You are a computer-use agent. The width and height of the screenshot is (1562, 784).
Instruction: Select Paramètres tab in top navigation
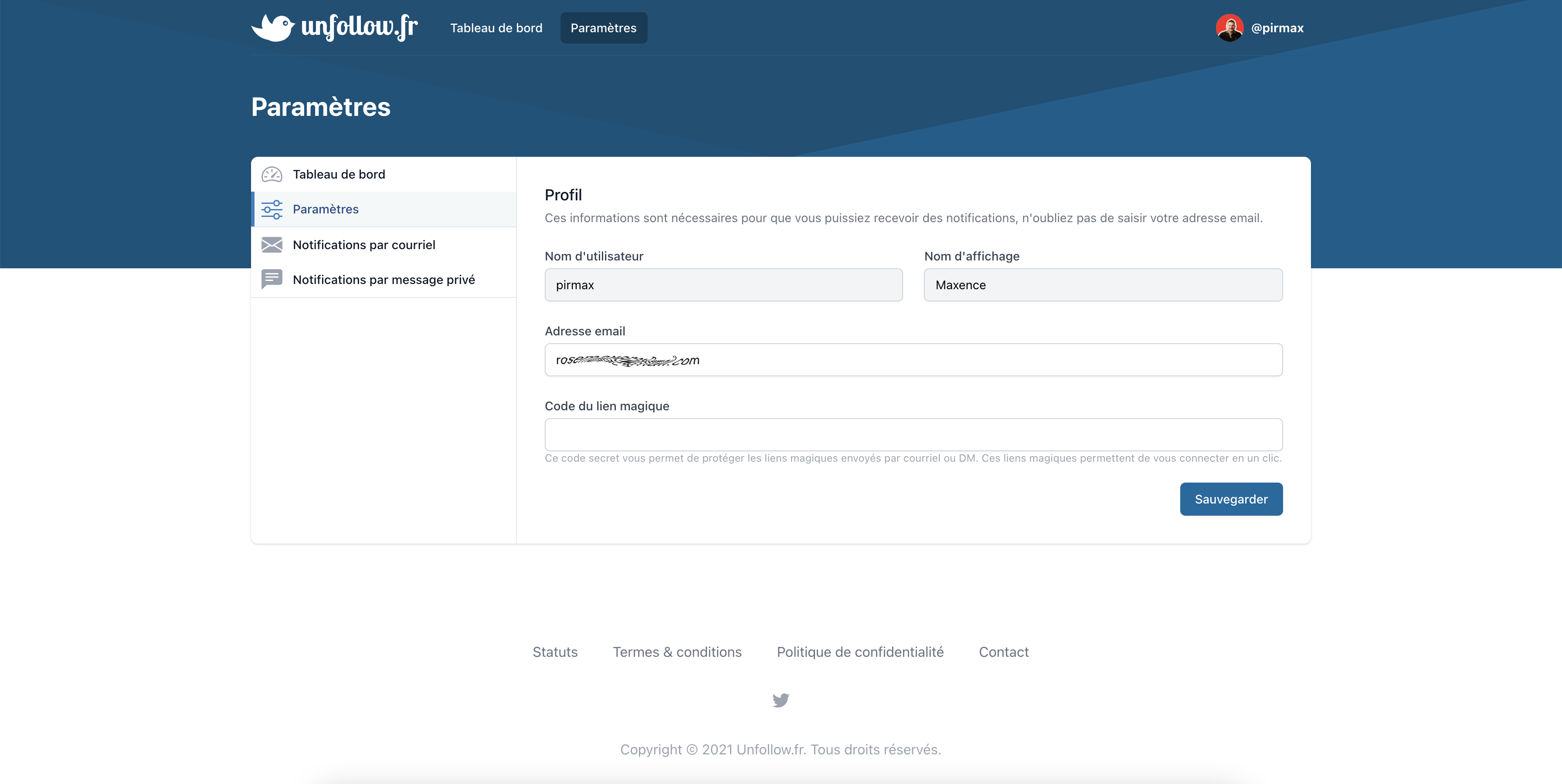pos(603,28)
